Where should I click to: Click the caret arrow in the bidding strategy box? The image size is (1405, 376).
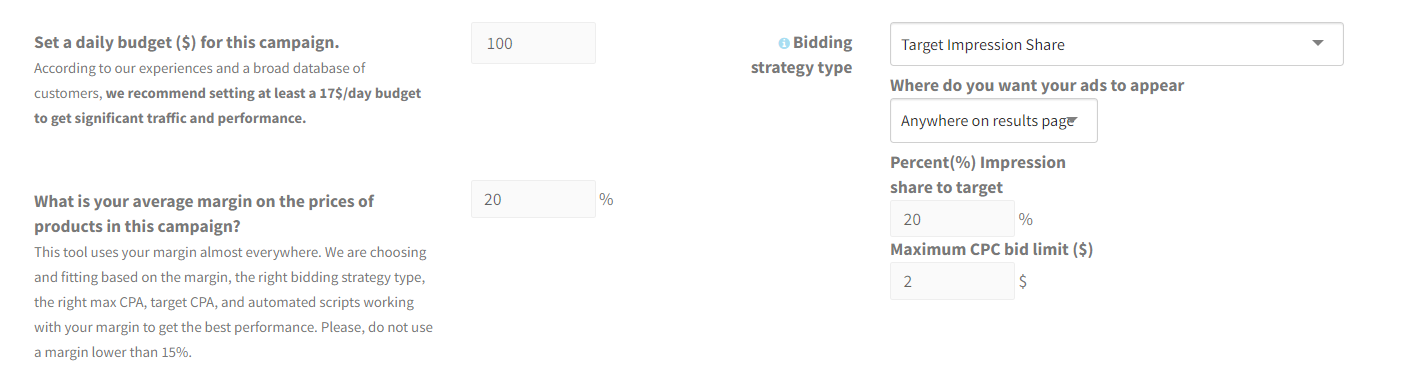1317,43
